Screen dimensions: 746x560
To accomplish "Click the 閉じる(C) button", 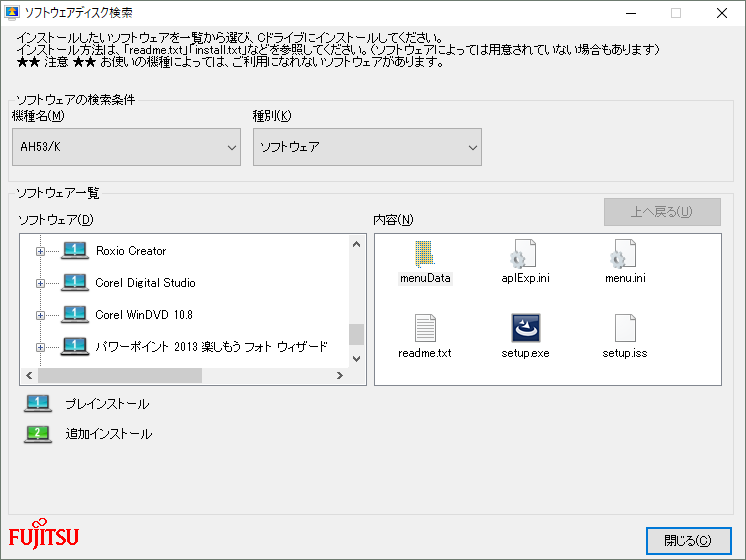I will tap(688, 540).
